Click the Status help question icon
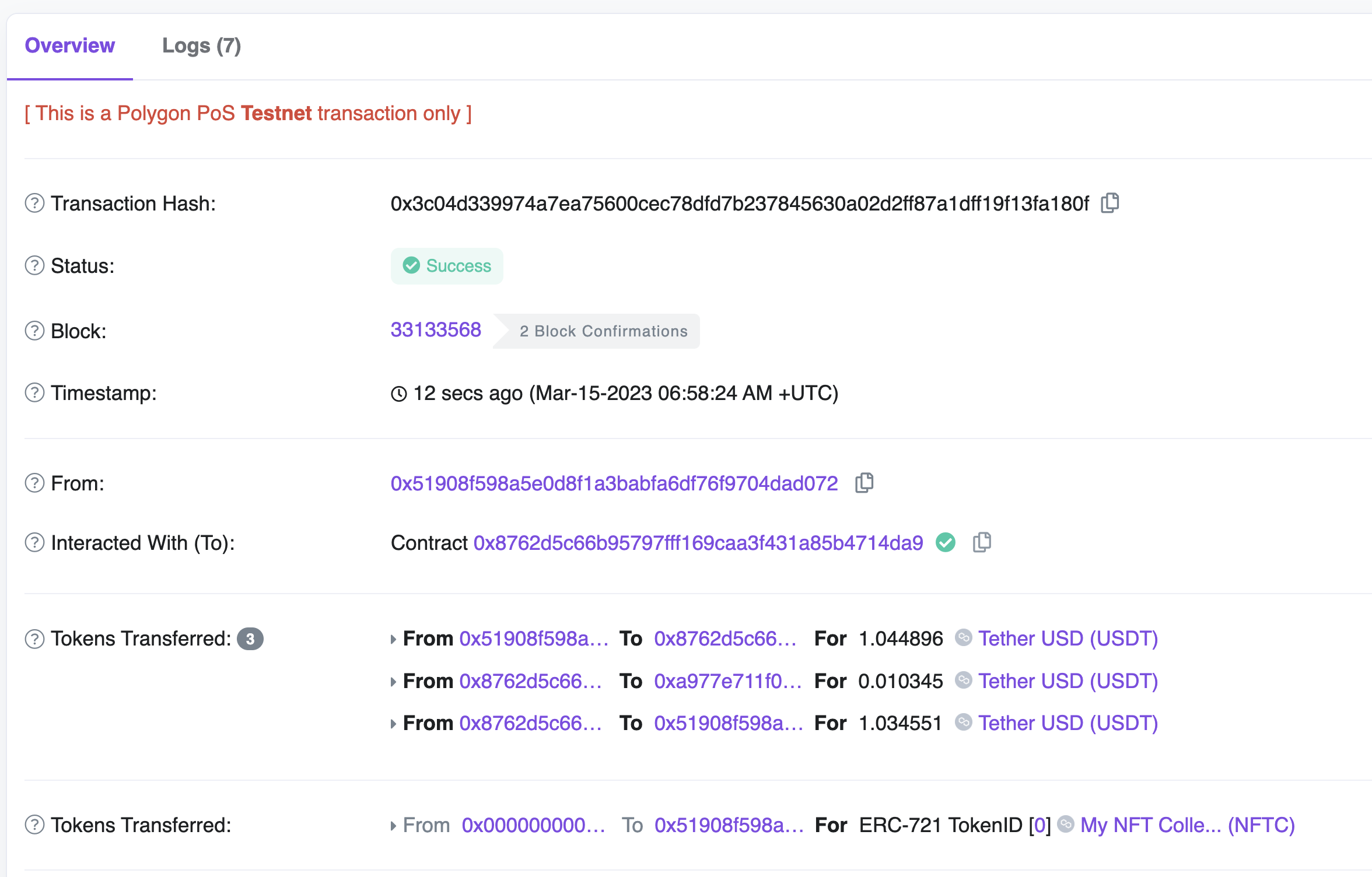 [x=34, y=266]
